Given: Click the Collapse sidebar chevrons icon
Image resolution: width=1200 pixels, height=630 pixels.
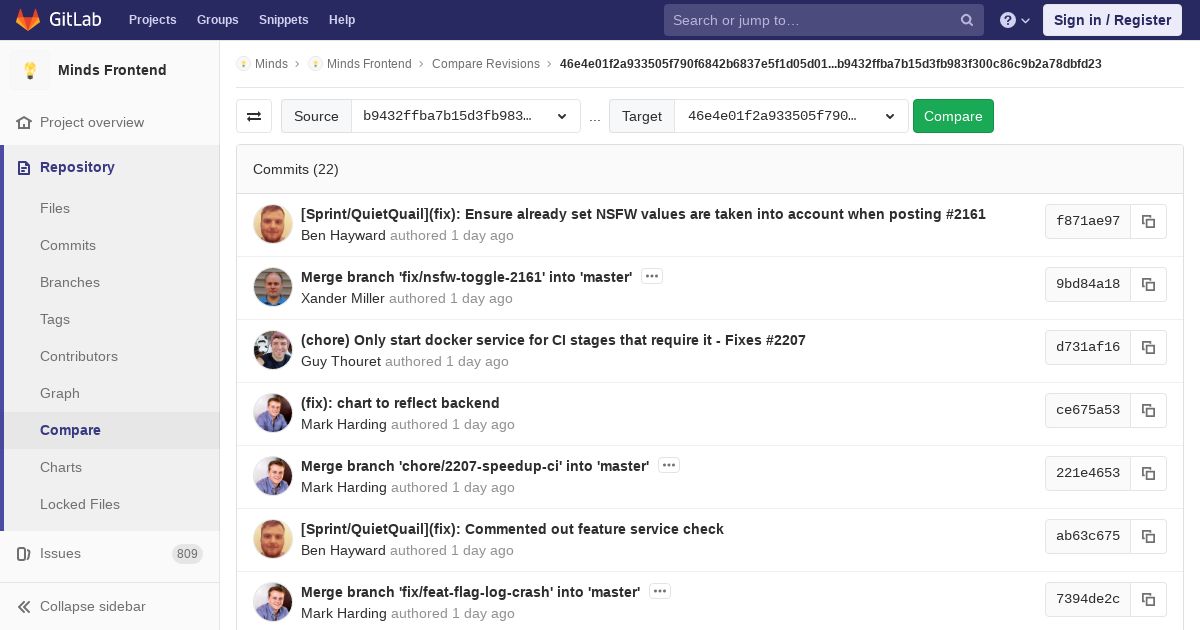Looking at the screenshot, I should pos(24,606).
